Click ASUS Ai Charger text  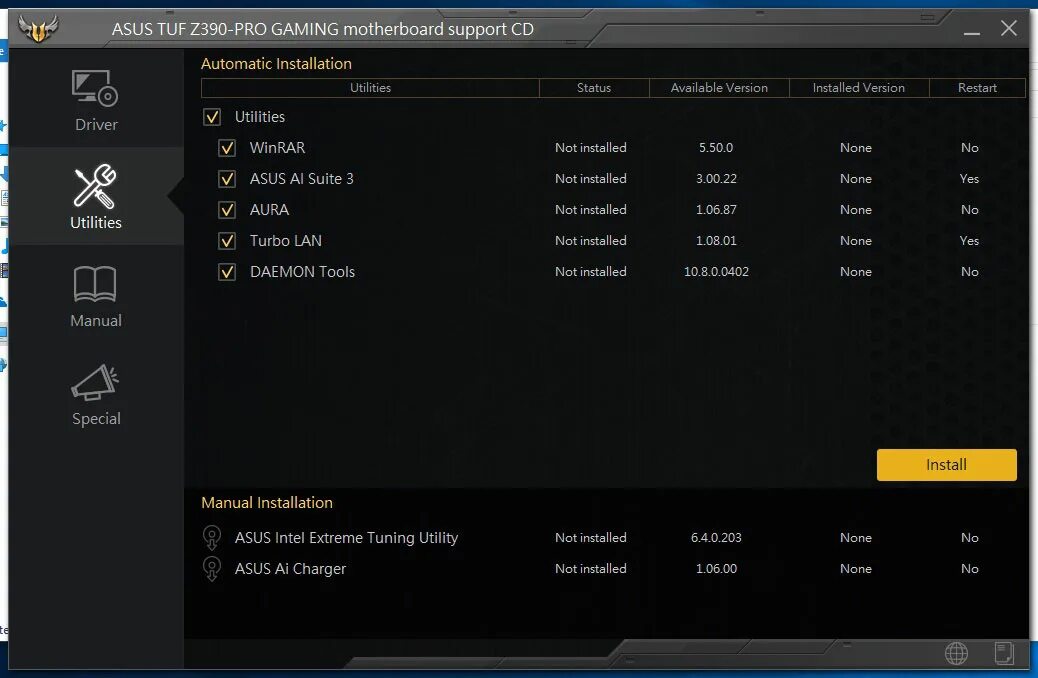click(291, 569)
